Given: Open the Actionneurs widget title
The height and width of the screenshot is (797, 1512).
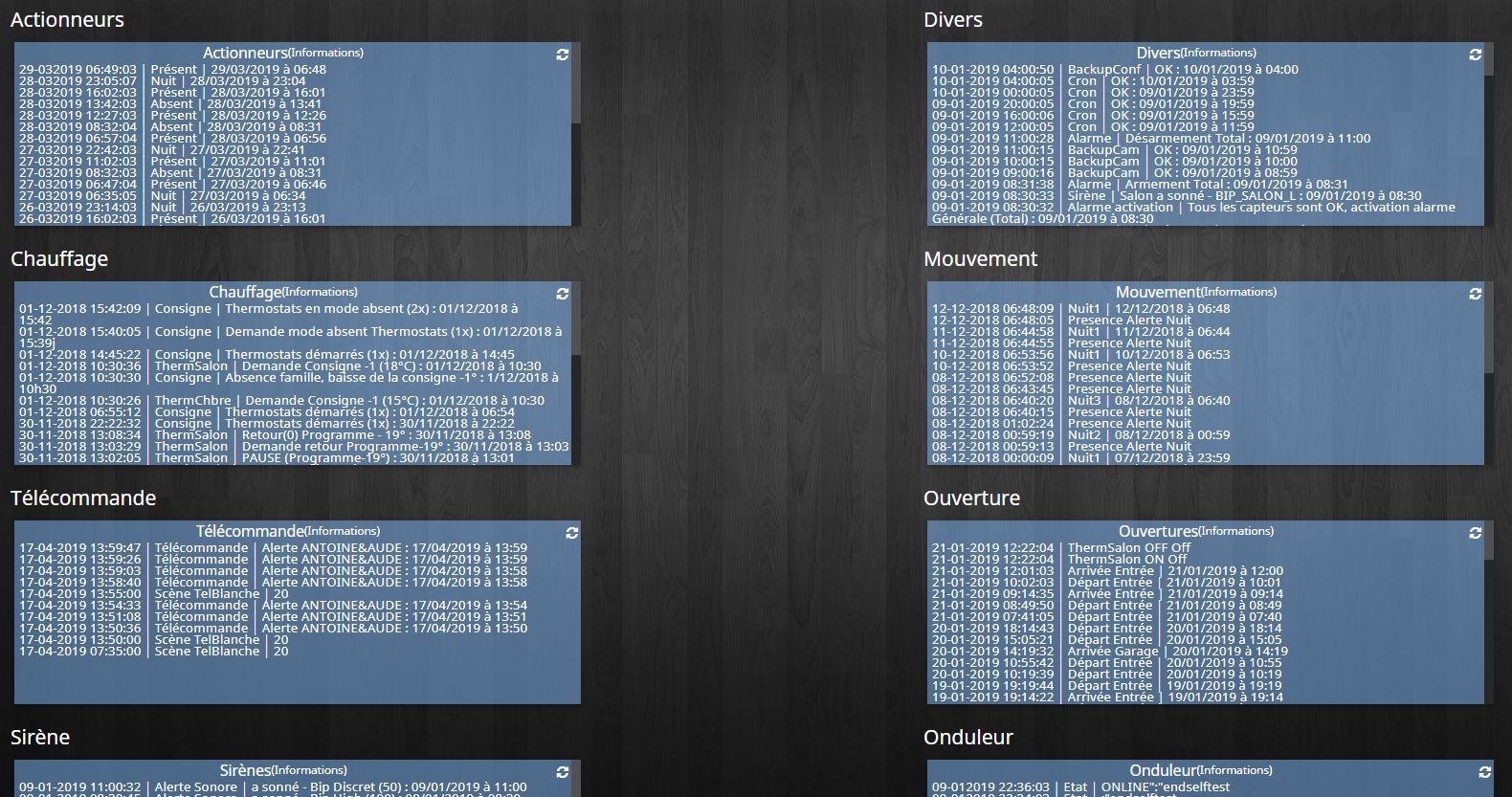Looking at the screenshot, I should [x=283, y=53].
